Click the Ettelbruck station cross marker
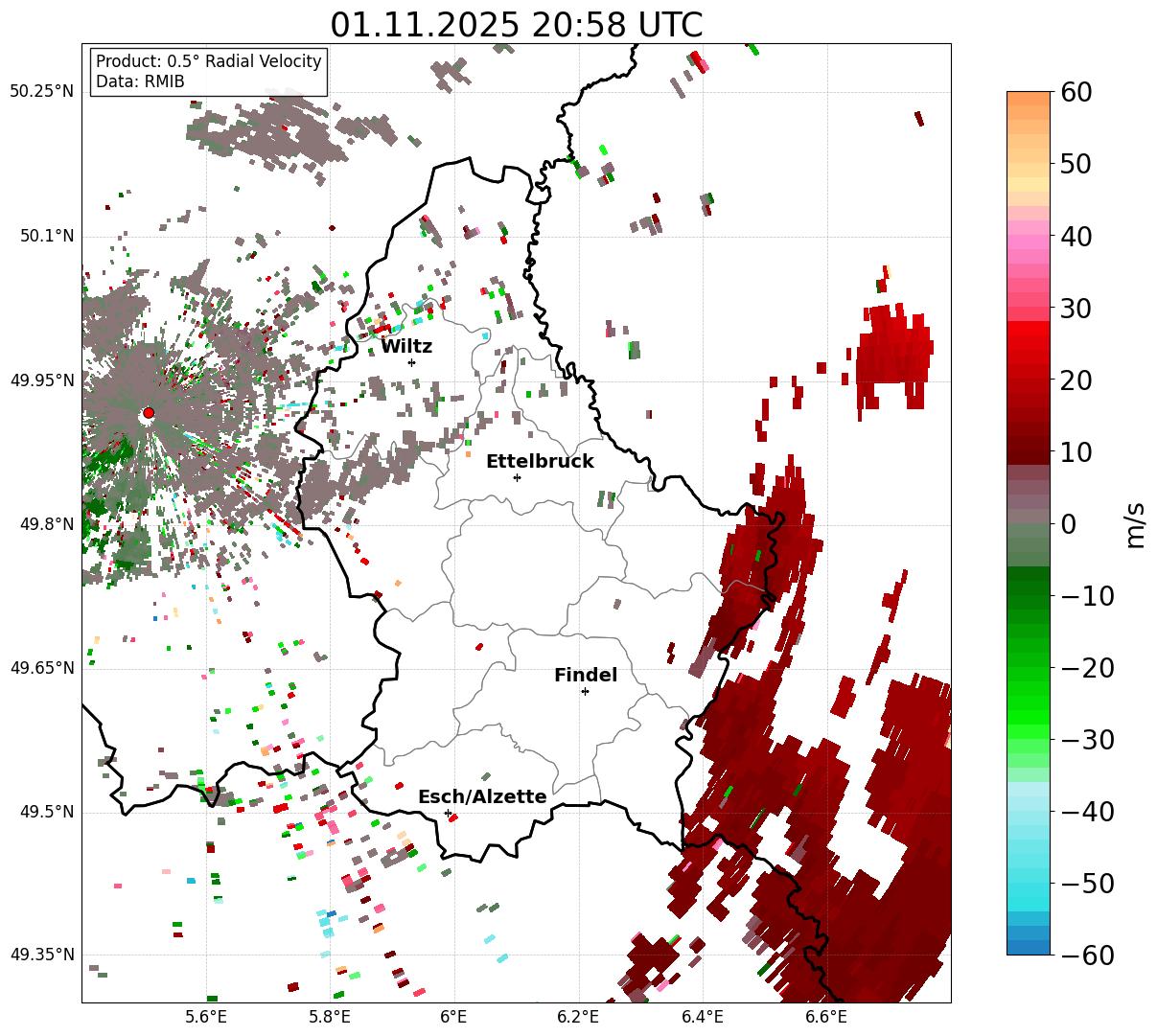This screenshot has height=1036, width=1157. click(517, 477)
